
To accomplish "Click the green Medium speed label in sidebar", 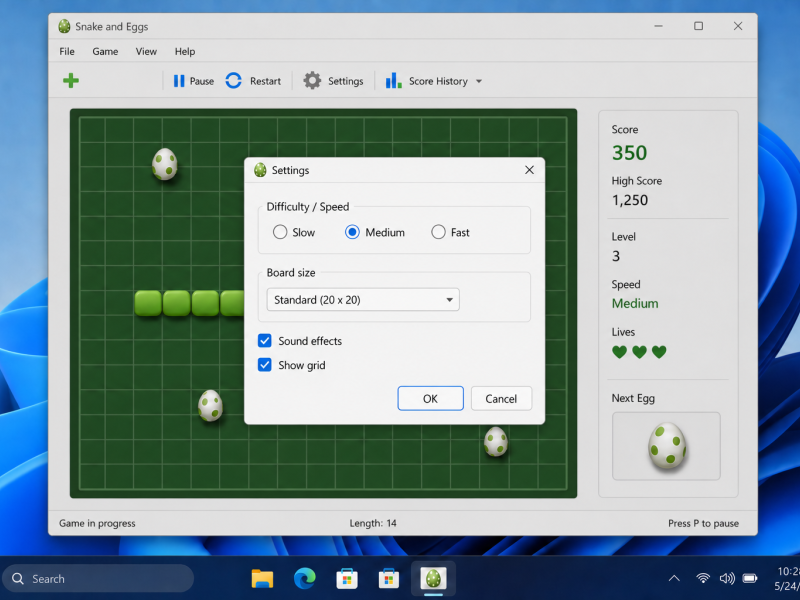I will [x=635, y=304].
